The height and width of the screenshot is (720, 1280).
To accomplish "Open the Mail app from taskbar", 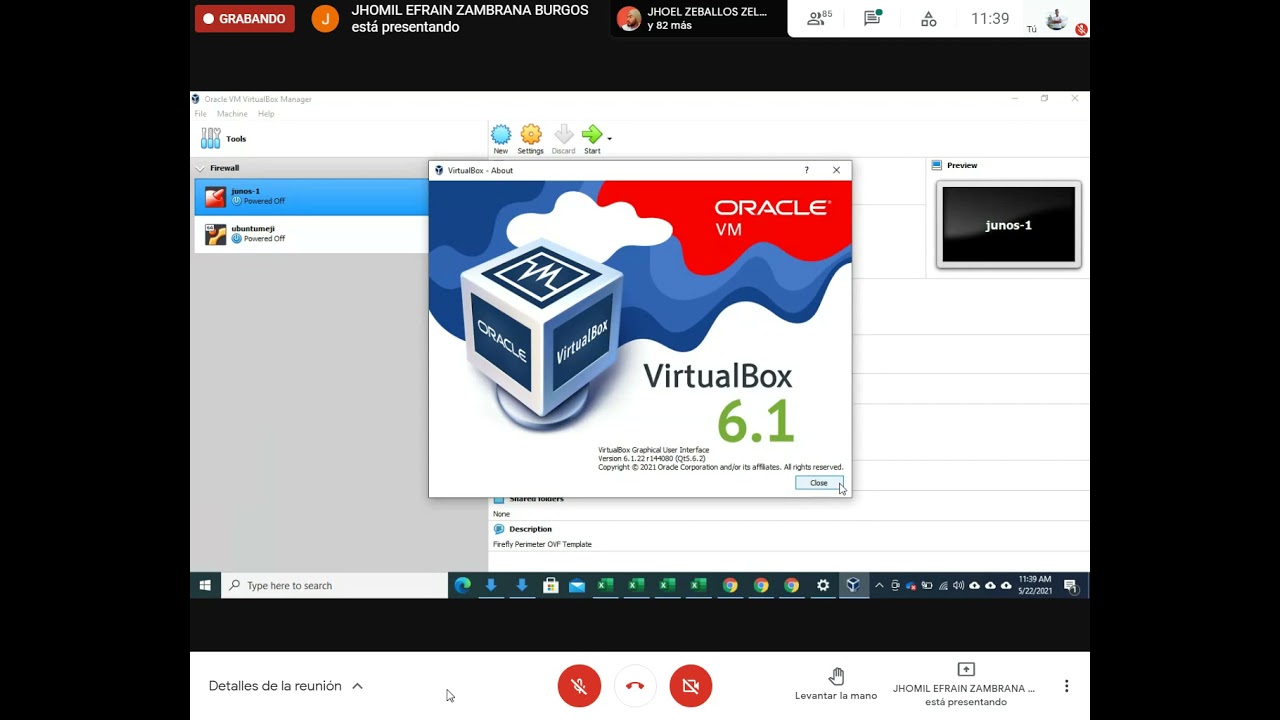I will [577, 586].
